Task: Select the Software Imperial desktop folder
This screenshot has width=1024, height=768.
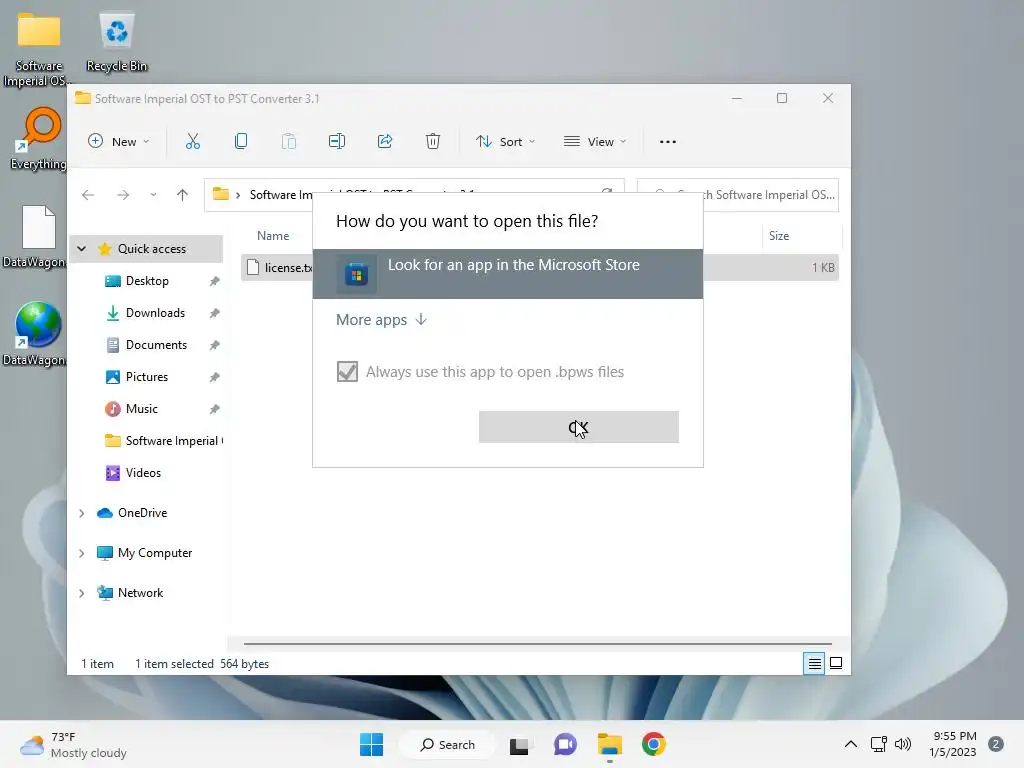Action: 39,49
